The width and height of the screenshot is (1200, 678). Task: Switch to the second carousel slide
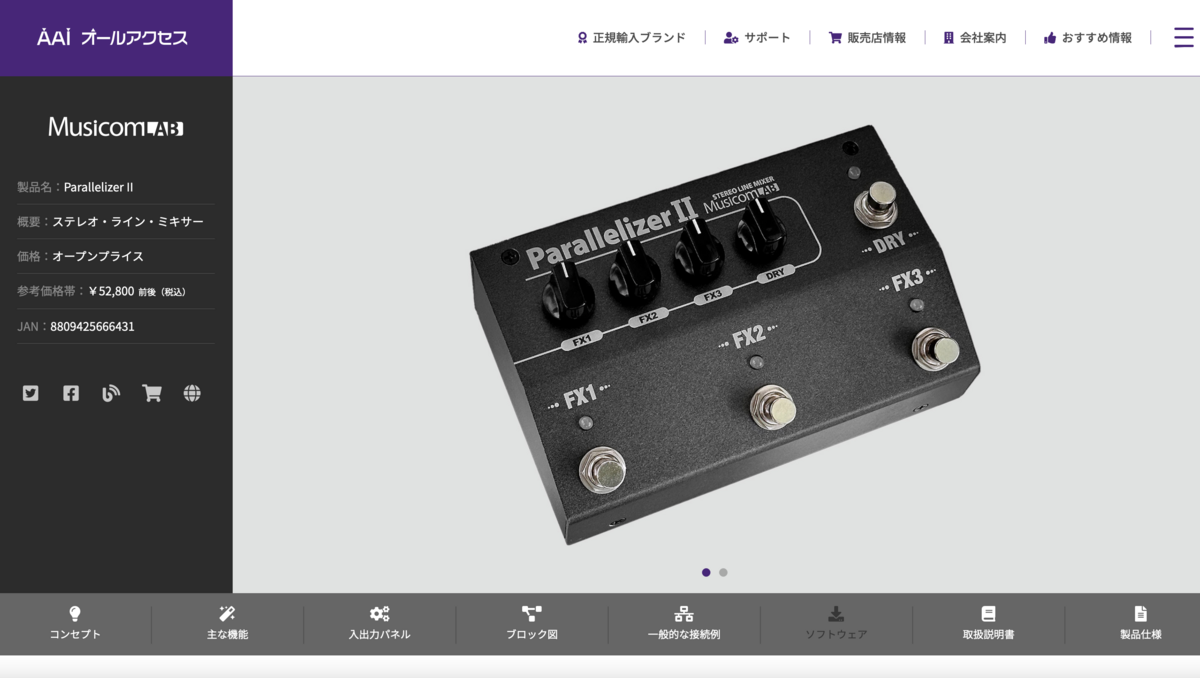pos(722,571)
